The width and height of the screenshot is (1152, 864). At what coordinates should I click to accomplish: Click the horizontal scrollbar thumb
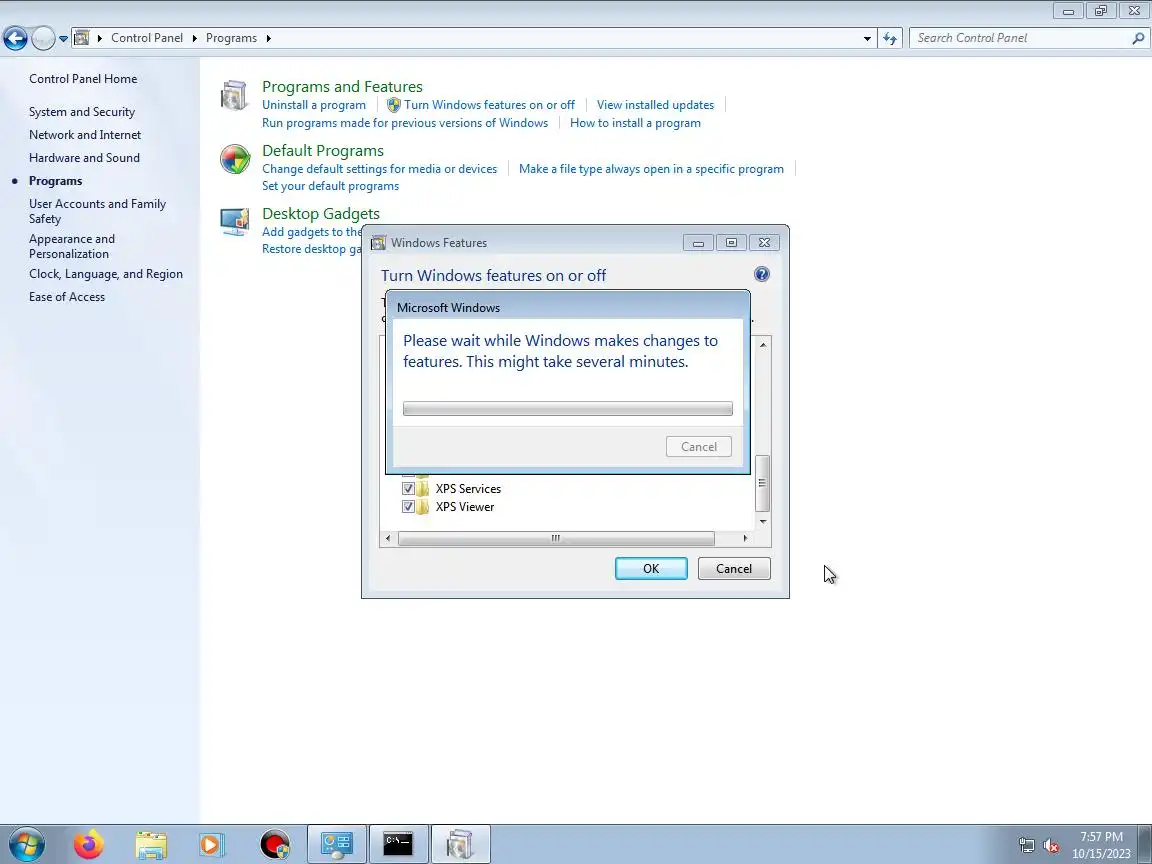point(556,539)
